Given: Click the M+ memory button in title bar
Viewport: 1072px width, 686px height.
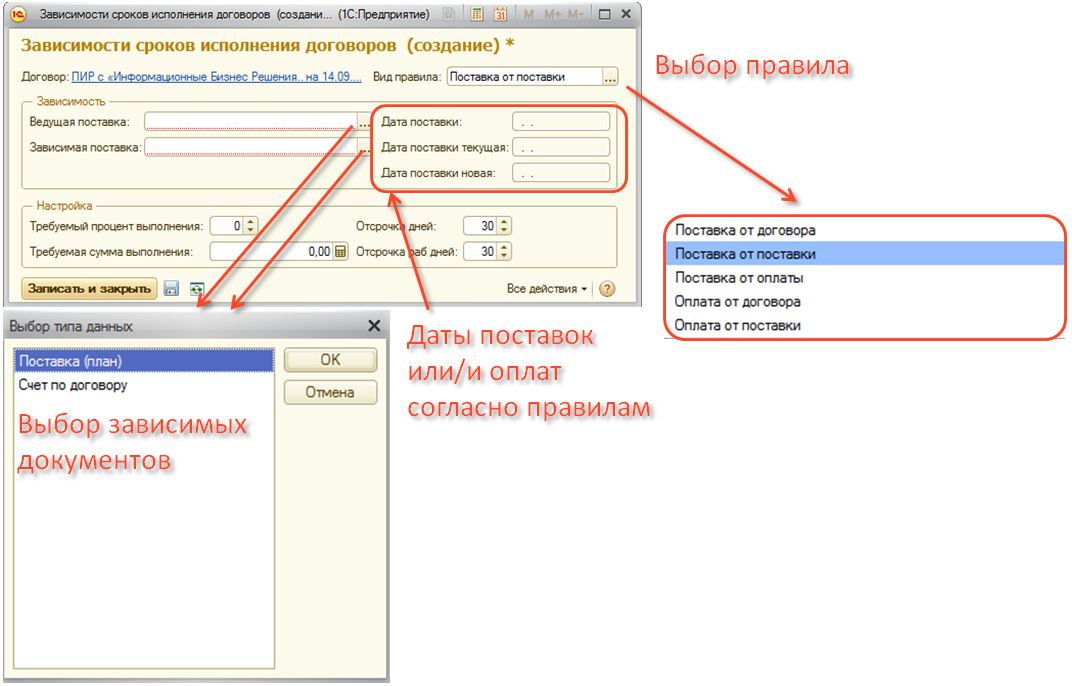Looking at the screenshot, I should click(552, 15).
